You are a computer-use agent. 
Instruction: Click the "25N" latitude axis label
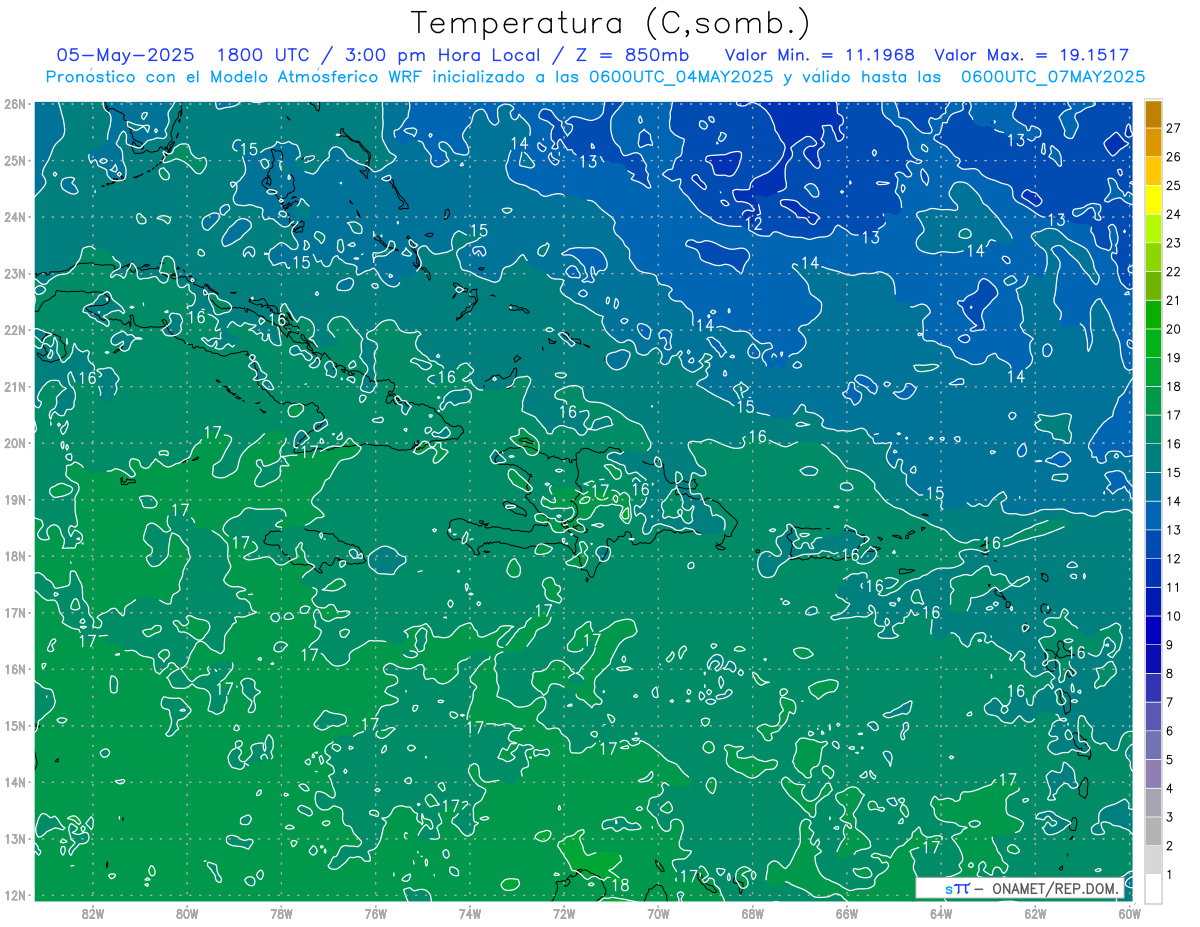click(15, 160)
